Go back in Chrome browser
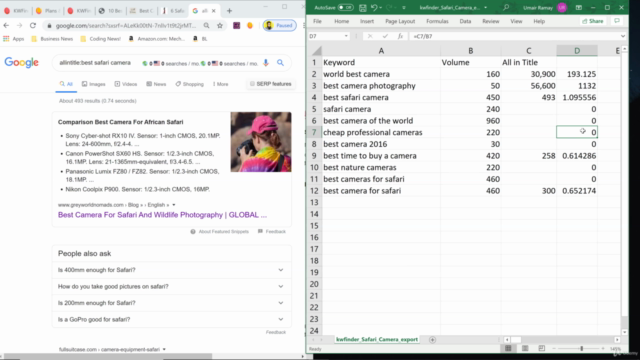The image size is (640, 360). tap(6, 25)
